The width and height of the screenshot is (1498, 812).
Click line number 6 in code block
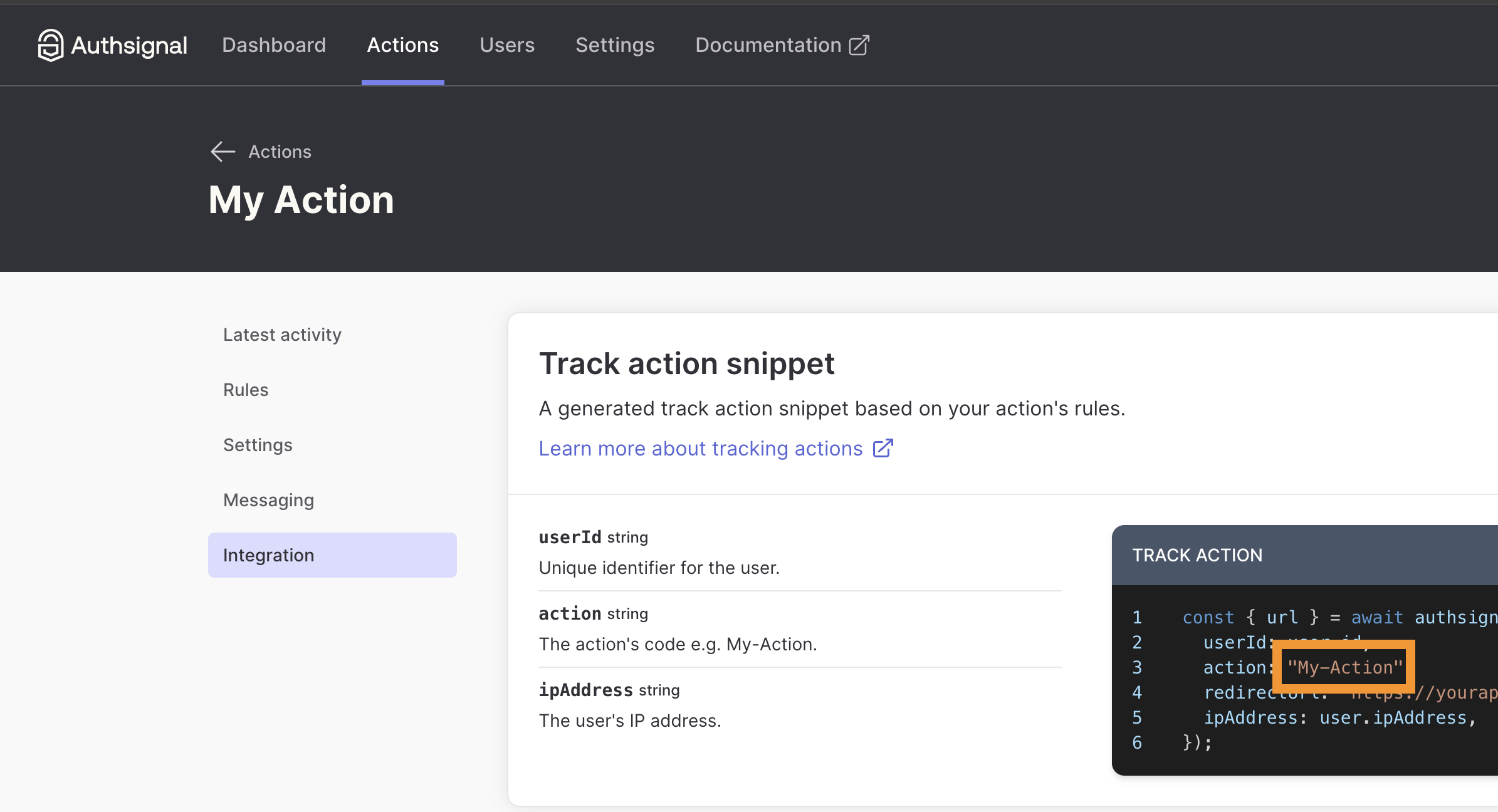point(1137,743)
